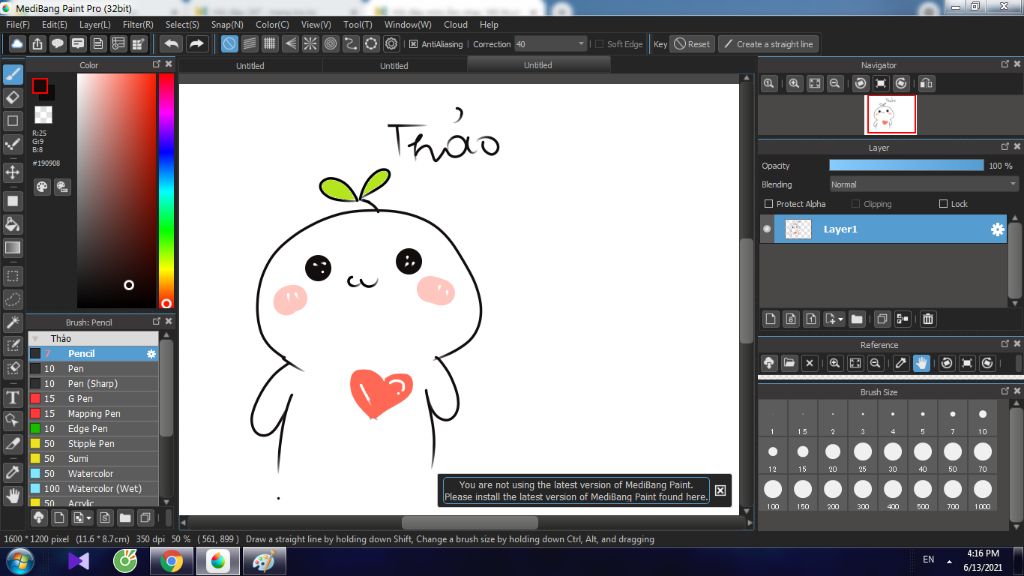Open the File menu
1024x576 pixels.
pos(18,24)
